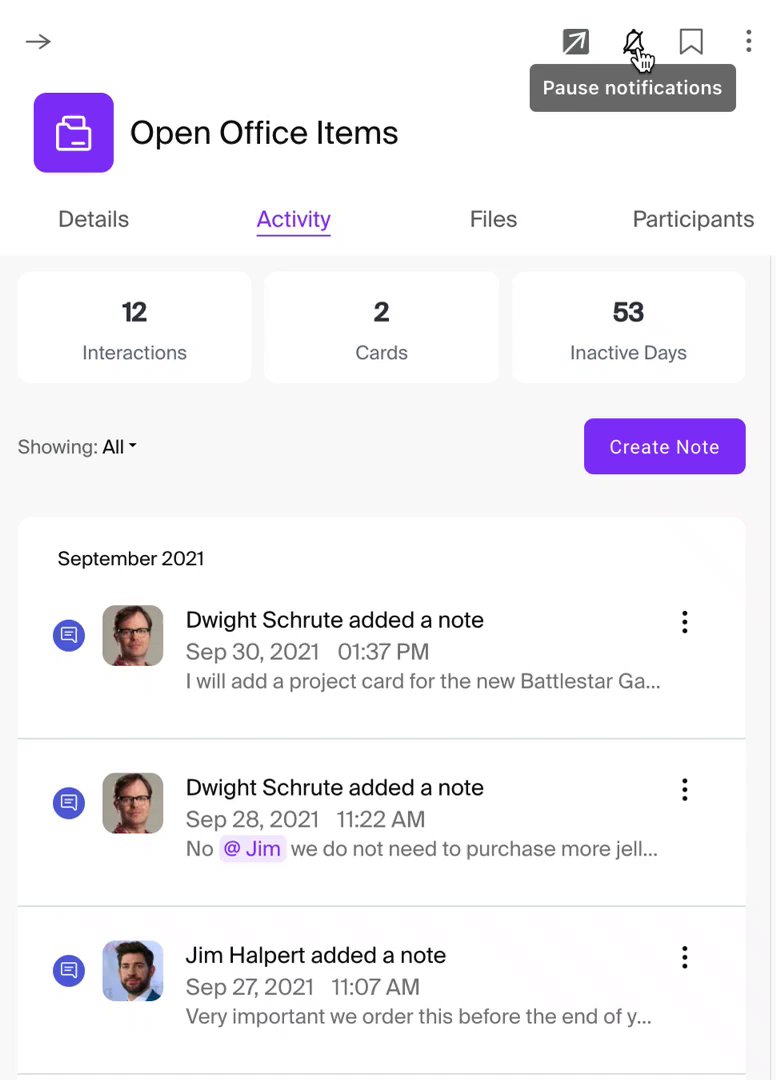Image resolution: width=776 pixels, height=1080 pixels.
Task: Switch to the Details tab
Action: [x=94, y=219]
